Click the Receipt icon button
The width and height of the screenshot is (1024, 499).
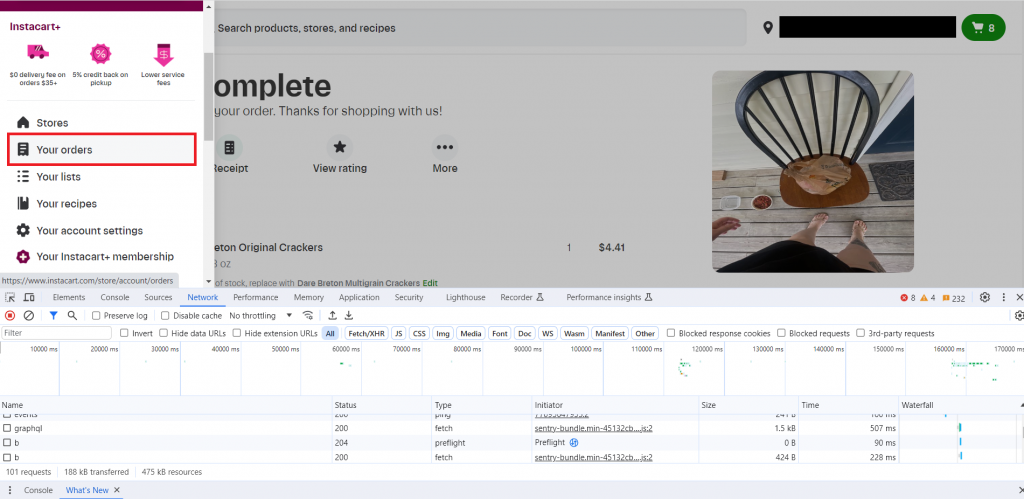pyautogui.click(x=229, y=148)
